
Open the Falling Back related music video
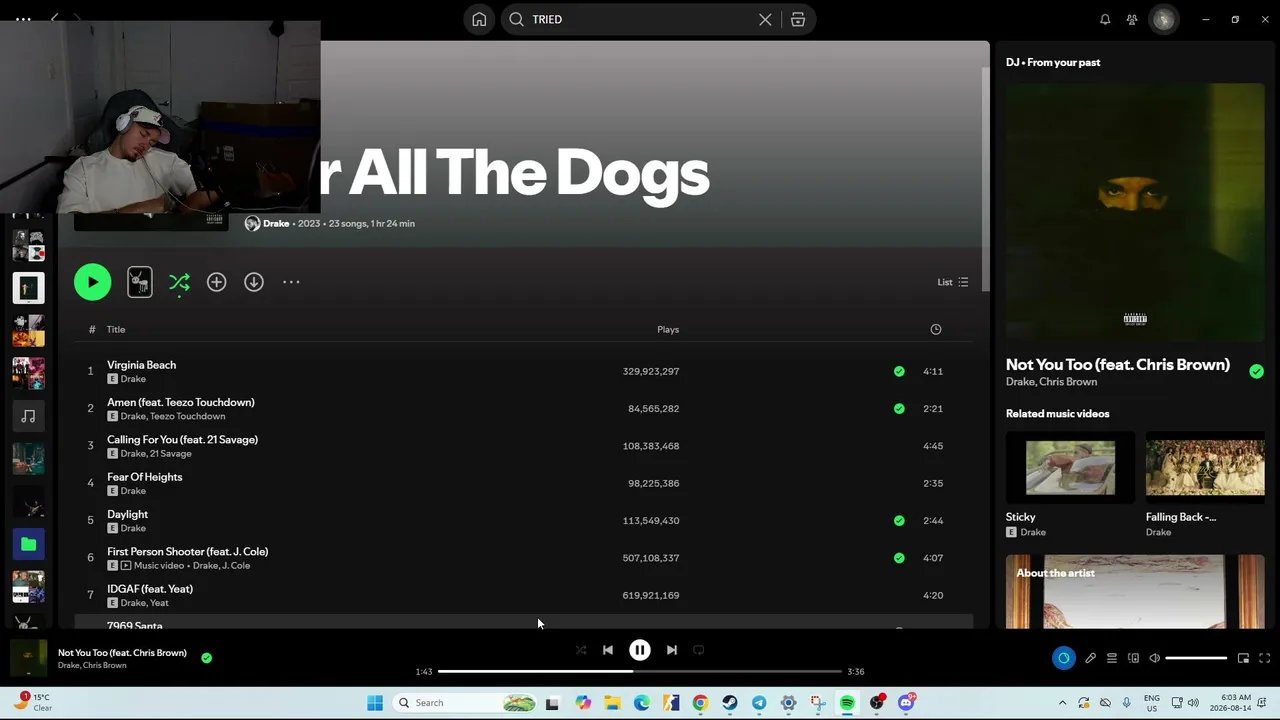[1205, 484]
